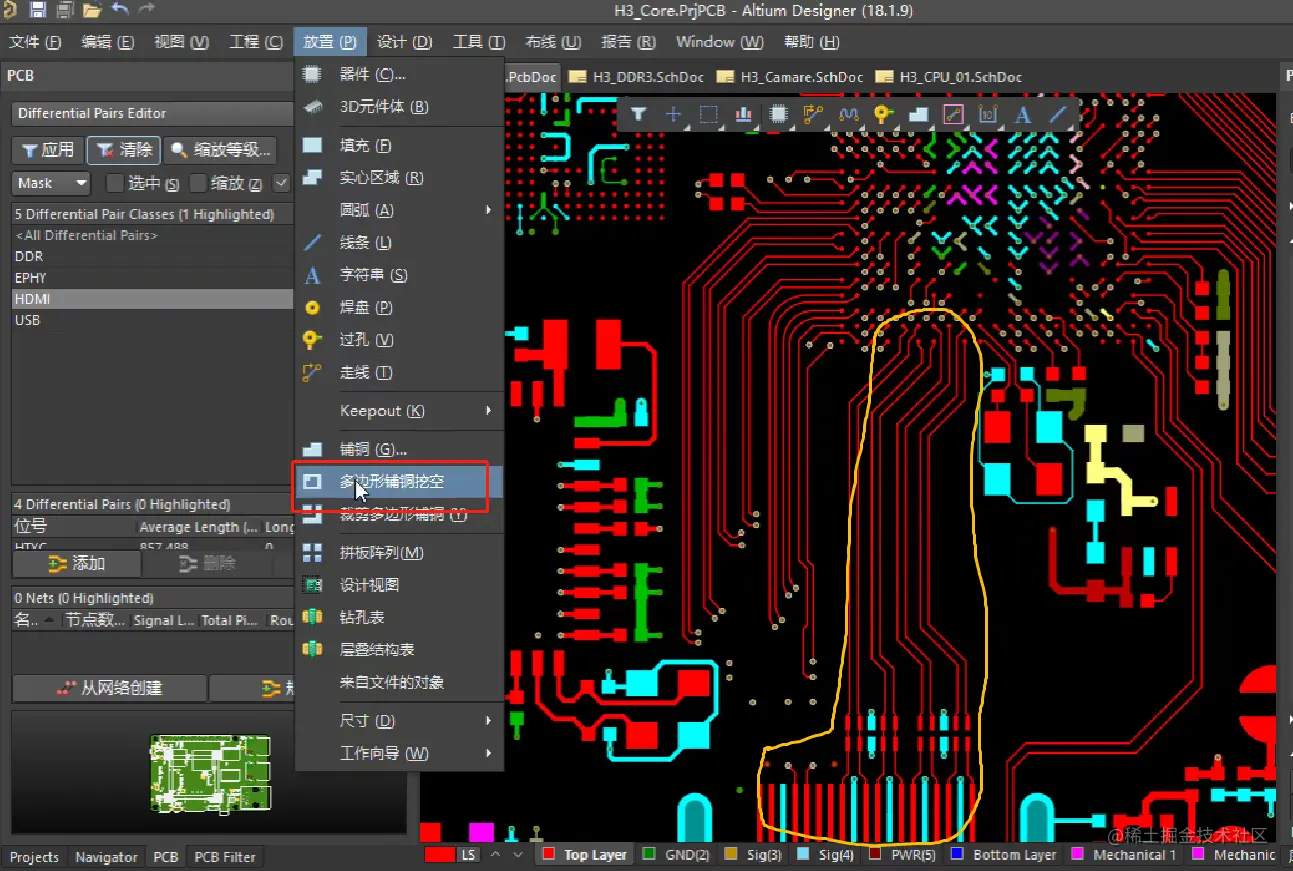Select 设计视图 design view entry

click(x=398, y=585)
